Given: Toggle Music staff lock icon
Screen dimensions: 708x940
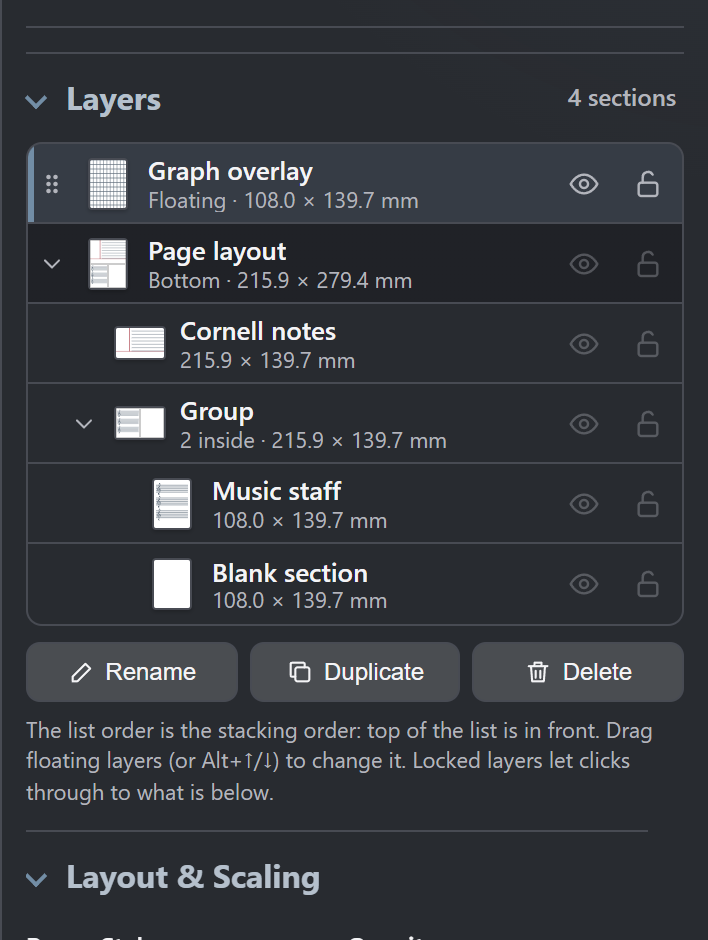Looking at the screenshot, I should pos(647,504).
